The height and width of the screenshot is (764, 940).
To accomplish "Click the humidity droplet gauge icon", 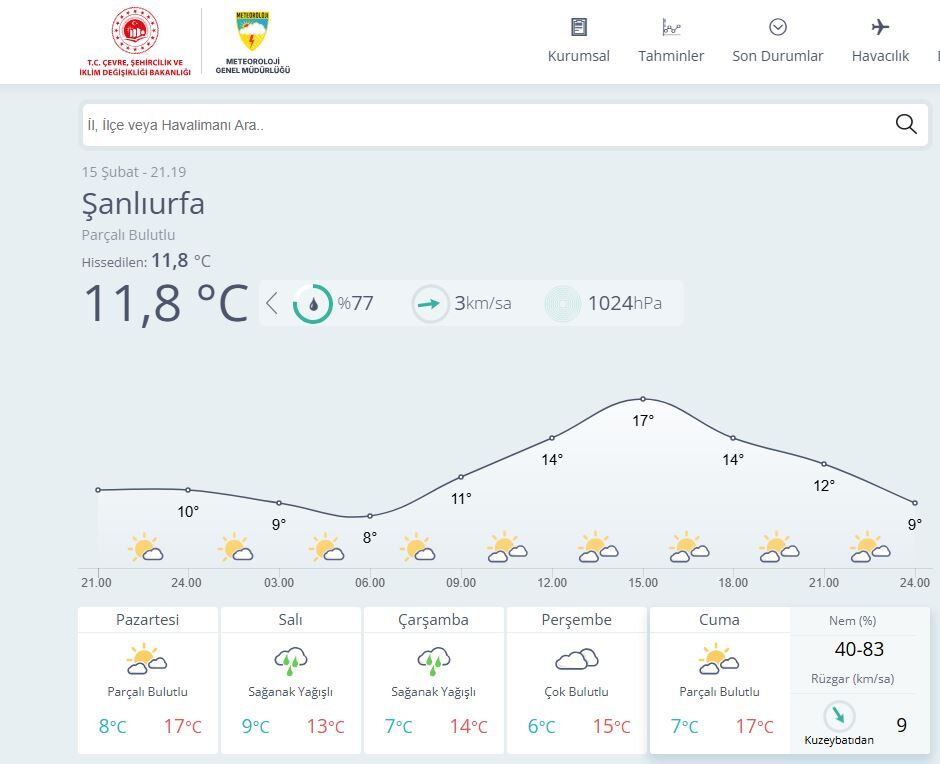I will (x=312, y=303).
